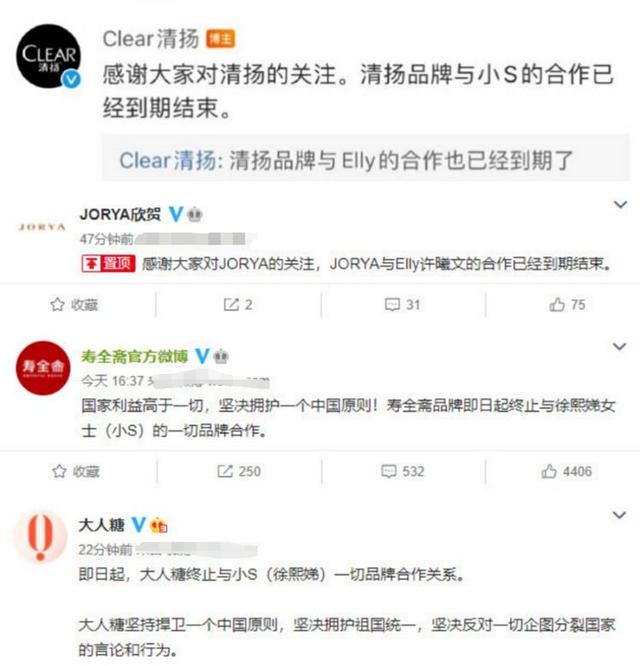The height and width of the screenshot is (666, 640).
Task: Like the JORYA post with 75 likes
Action: pos(567,305)
